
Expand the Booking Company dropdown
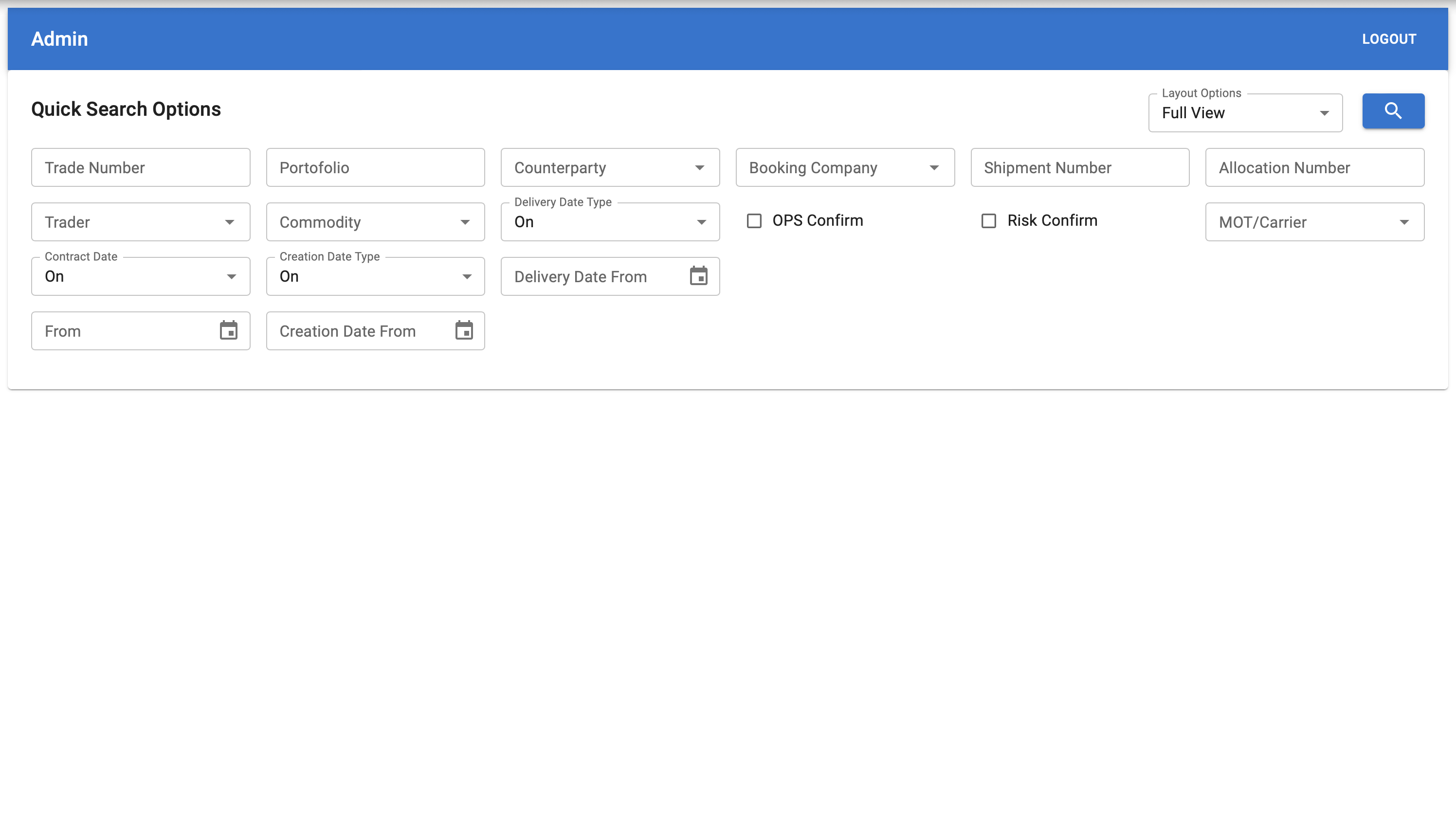845,168
